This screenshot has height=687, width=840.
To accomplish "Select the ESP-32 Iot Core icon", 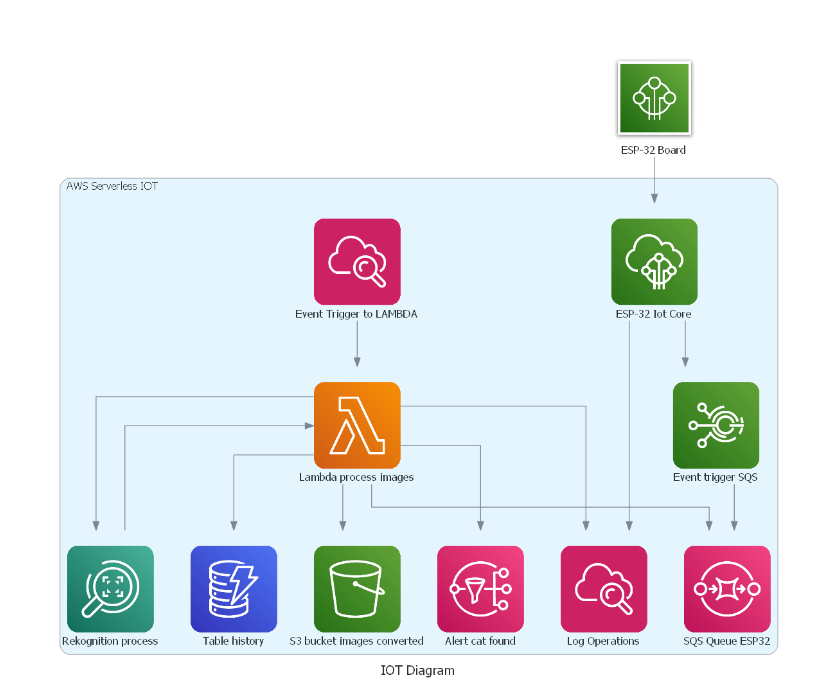I will (654, 261).
